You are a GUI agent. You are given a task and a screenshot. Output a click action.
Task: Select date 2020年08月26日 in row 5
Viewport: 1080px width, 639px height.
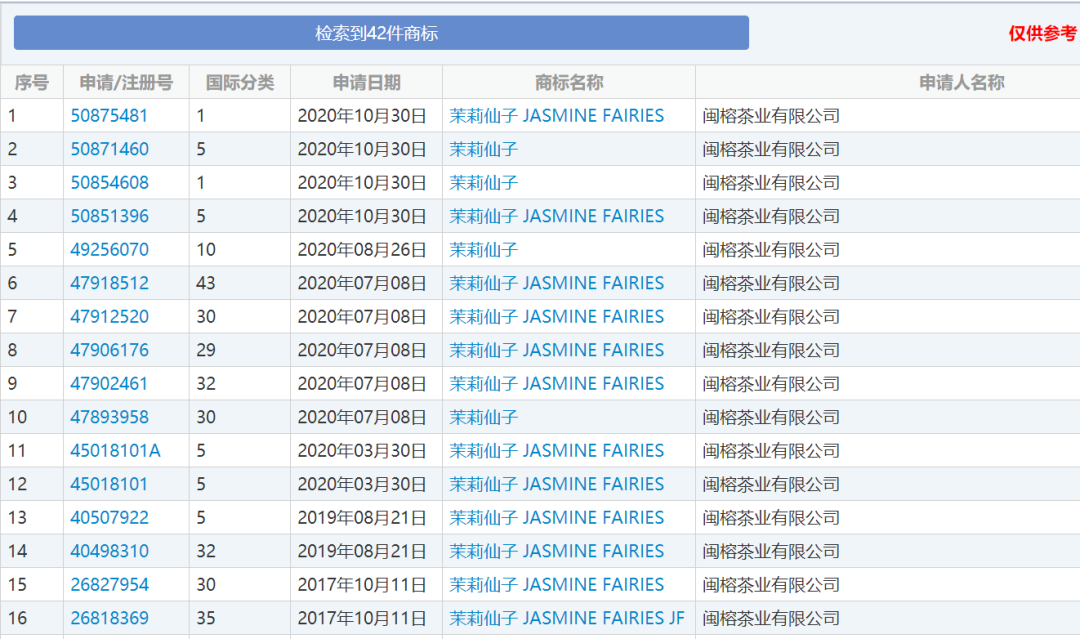click(362, 250)
